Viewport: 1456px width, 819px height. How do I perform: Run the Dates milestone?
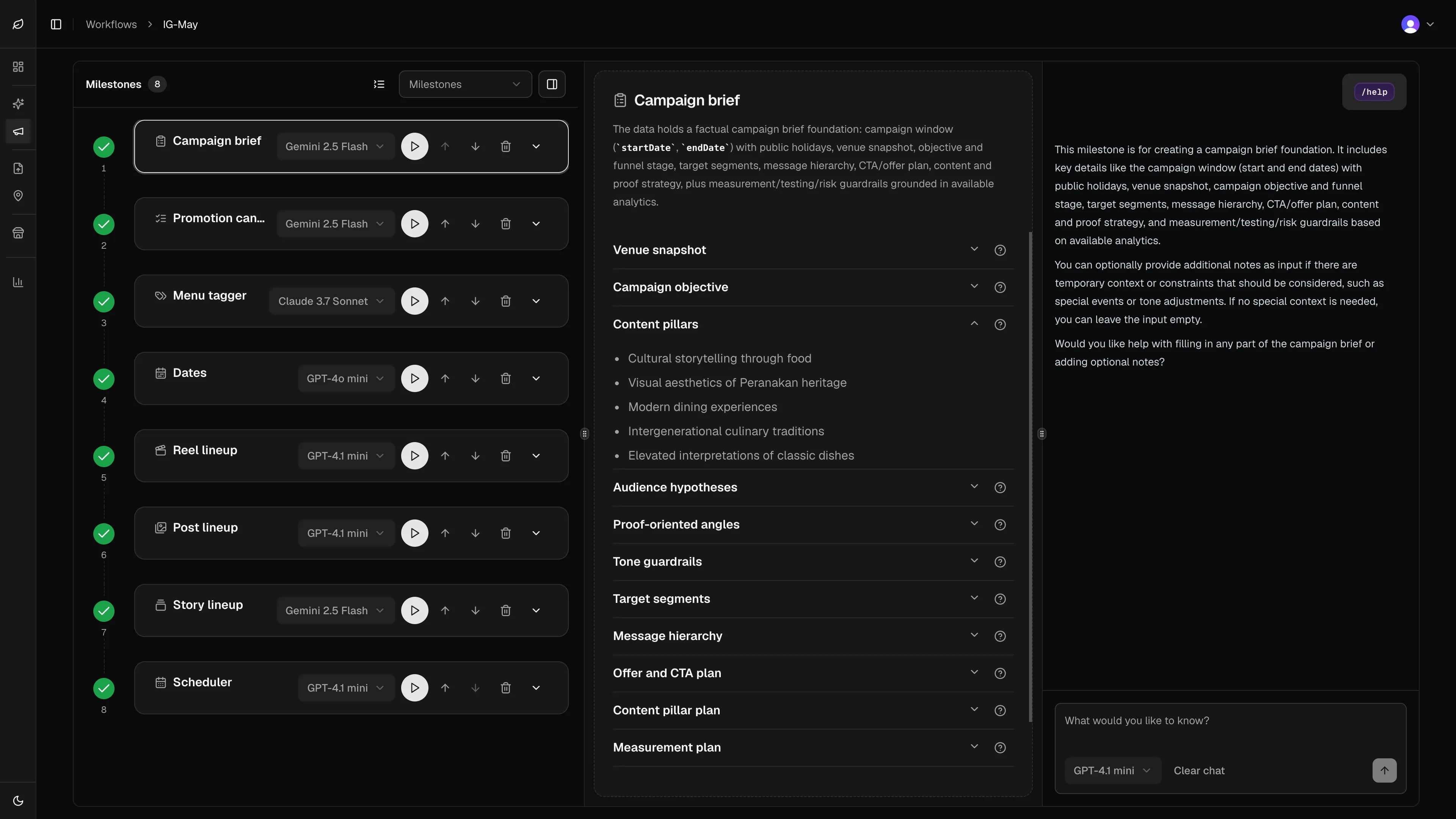click(x=415, y=379)
